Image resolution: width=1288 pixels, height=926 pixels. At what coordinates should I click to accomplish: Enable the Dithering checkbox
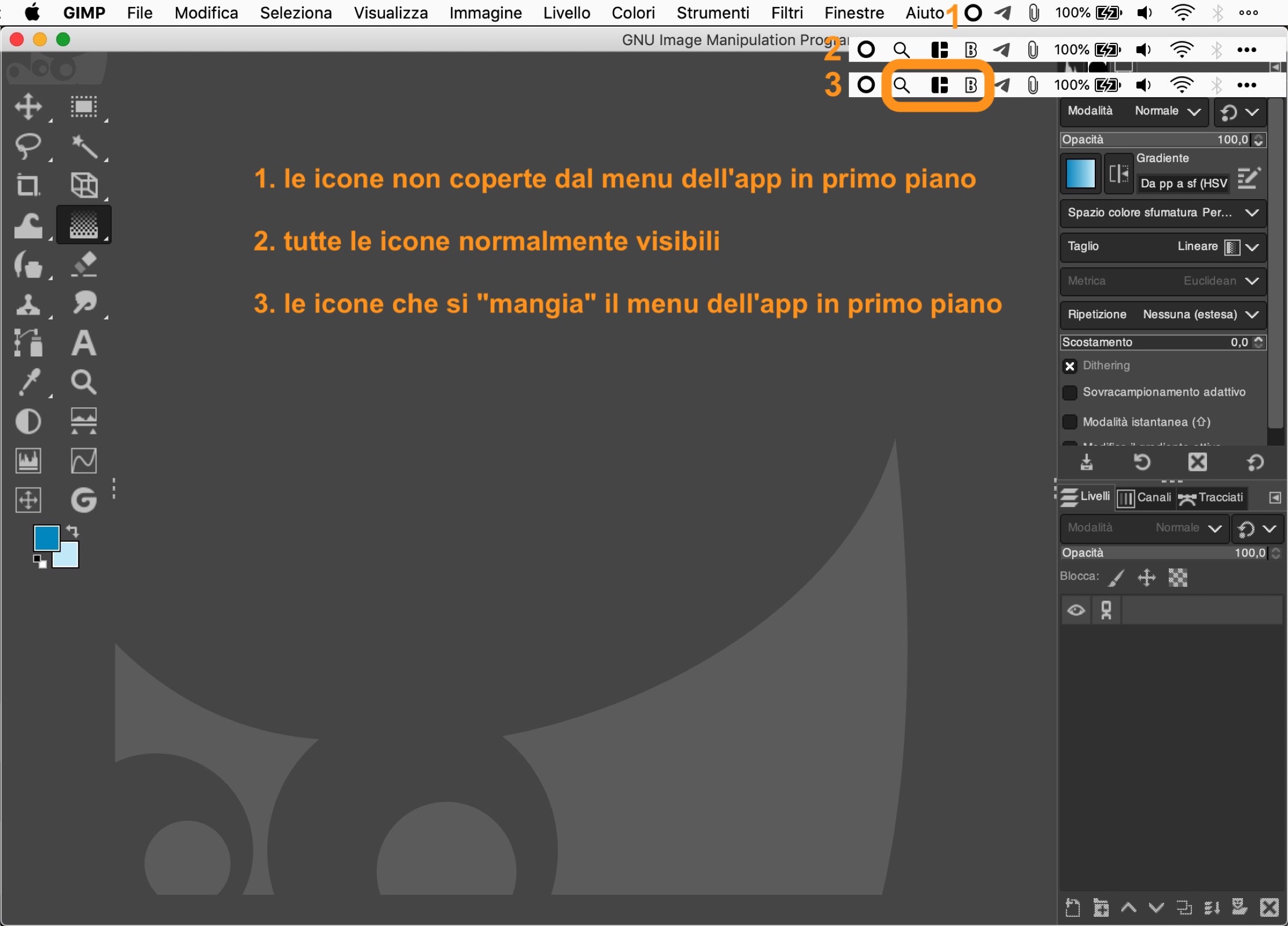click(1070, 367)
